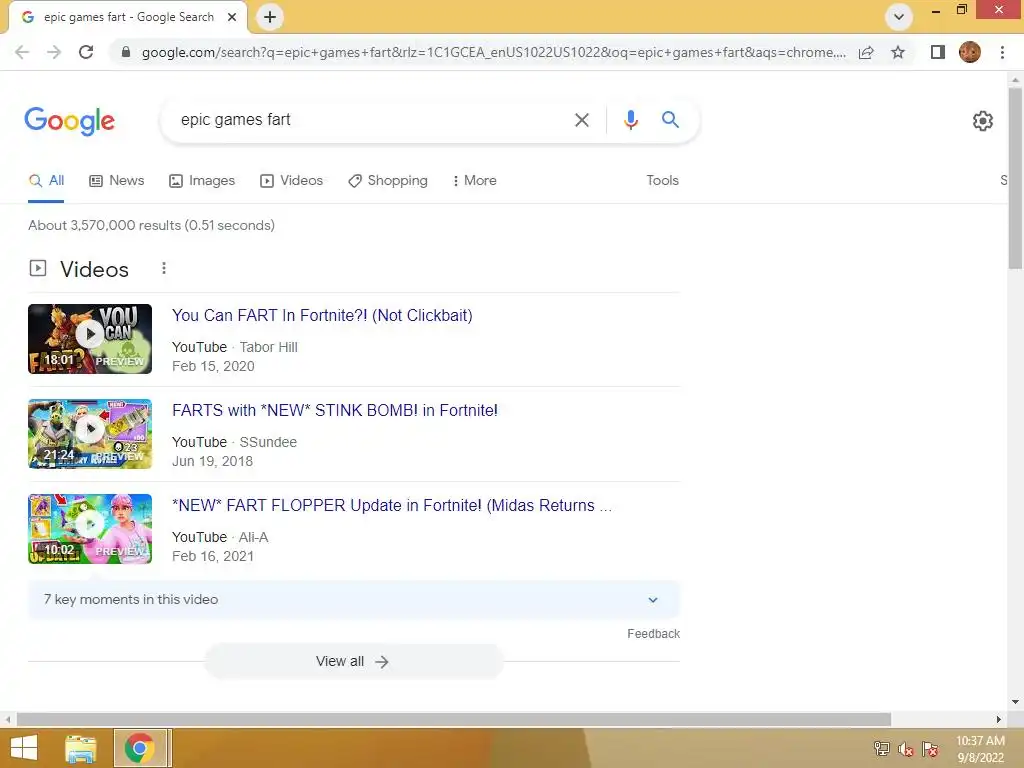Screen dimensions: 1024x768
Task: Clear the search box with the X
Action: pyautogui.click(x=582, y=120)
